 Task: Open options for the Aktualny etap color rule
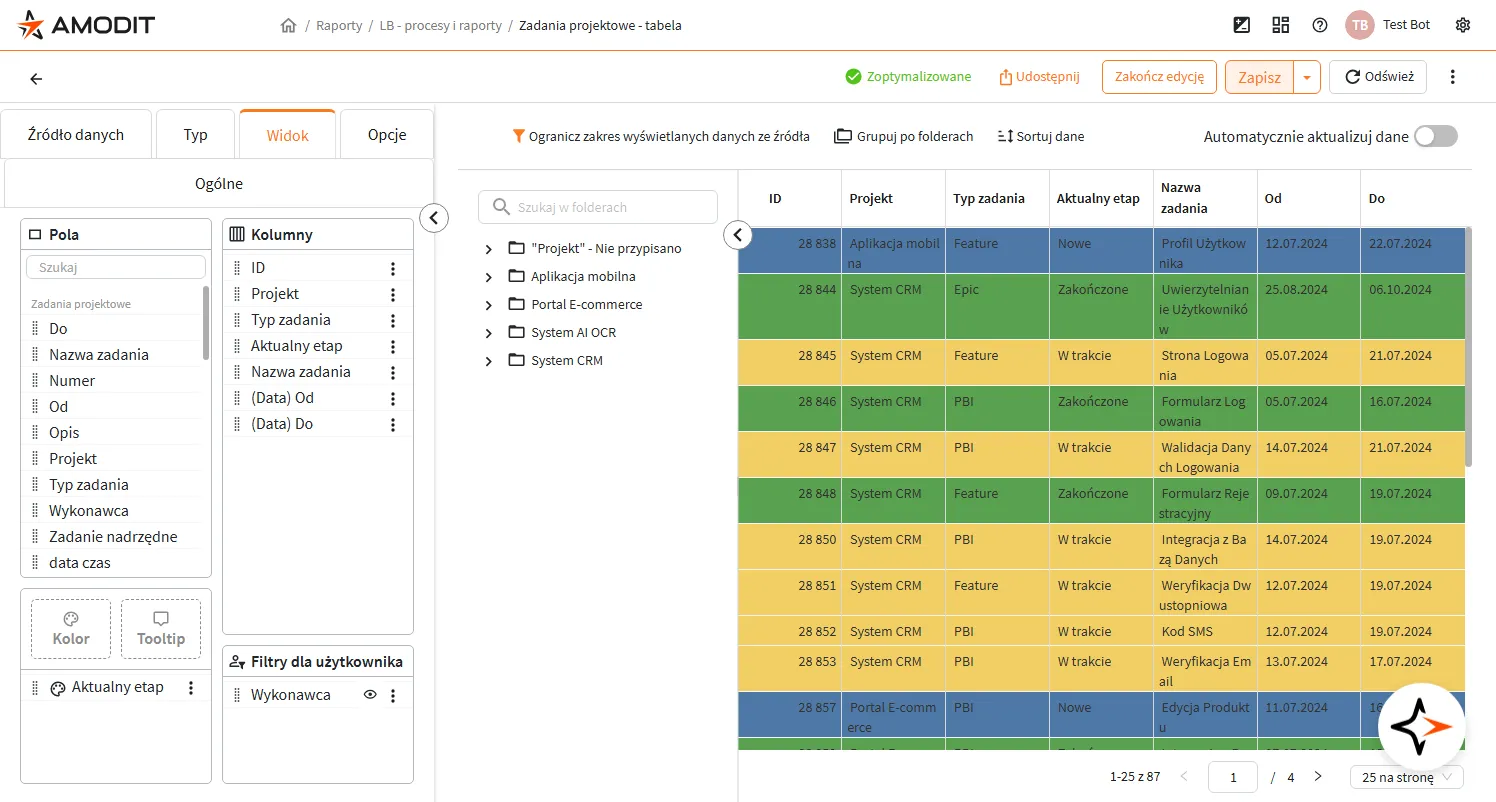click(x=191, y=688)
